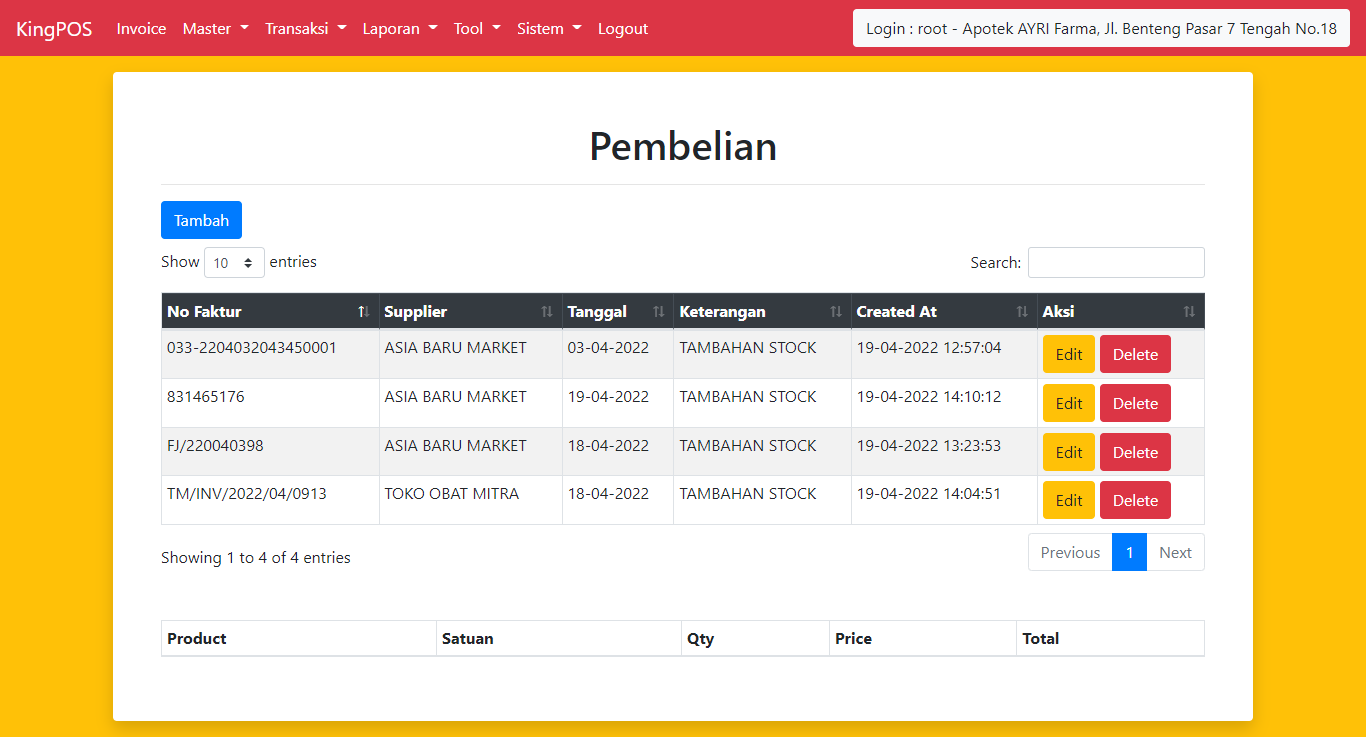Delete the TM/INV/2022/04/0913 purchase

coord(1135,500)
